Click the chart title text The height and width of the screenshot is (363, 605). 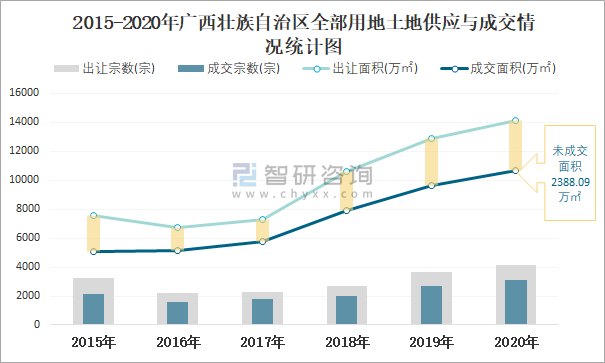click(303, 35)
